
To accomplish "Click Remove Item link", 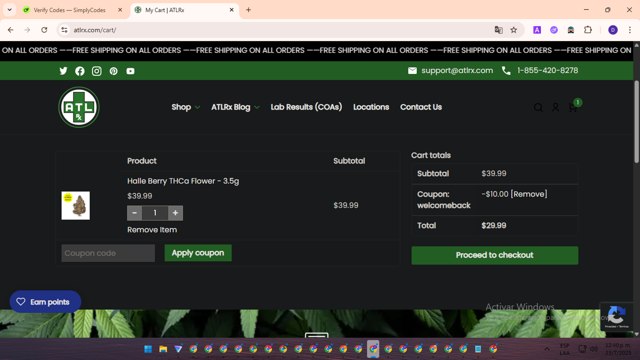I will (x=152, y=230).
